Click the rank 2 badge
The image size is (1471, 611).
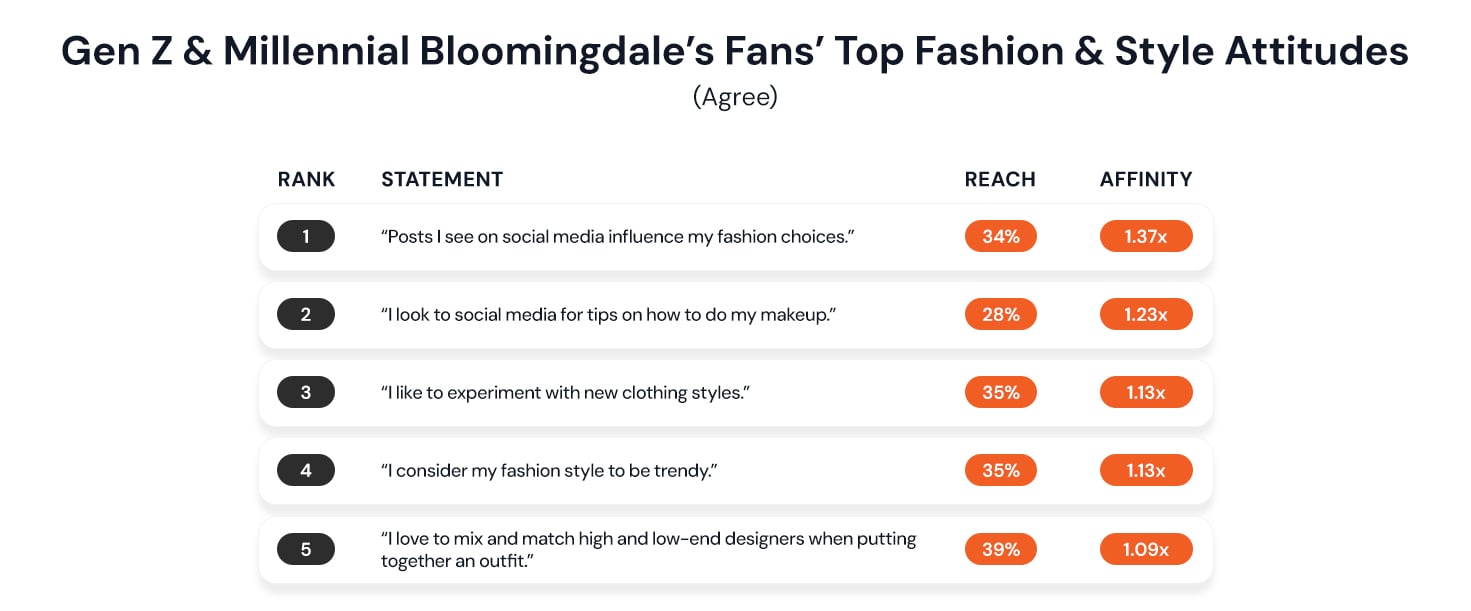305,315
